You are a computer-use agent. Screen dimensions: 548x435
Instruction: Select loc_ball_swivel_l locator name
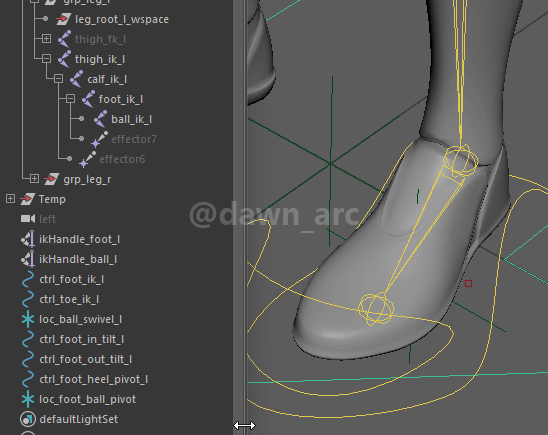(80, 319)
